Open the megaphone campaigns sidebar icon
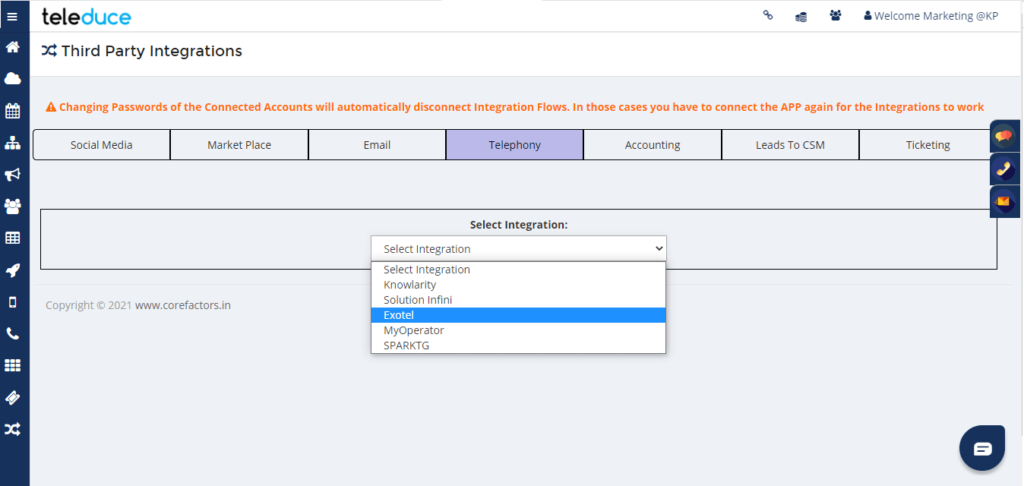Viewport: 1024px width, 486px height. click(x=12, y=174)
